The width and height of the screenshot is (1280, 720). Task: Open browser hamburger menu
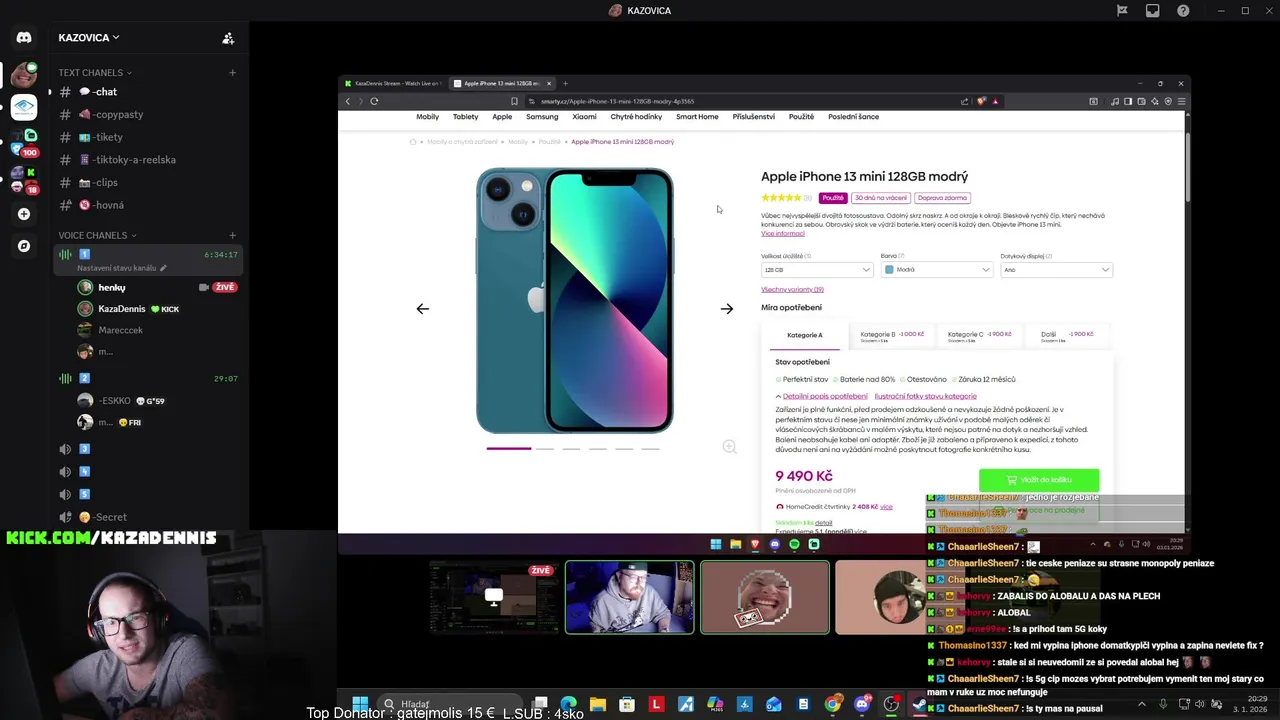[1182, 101]
